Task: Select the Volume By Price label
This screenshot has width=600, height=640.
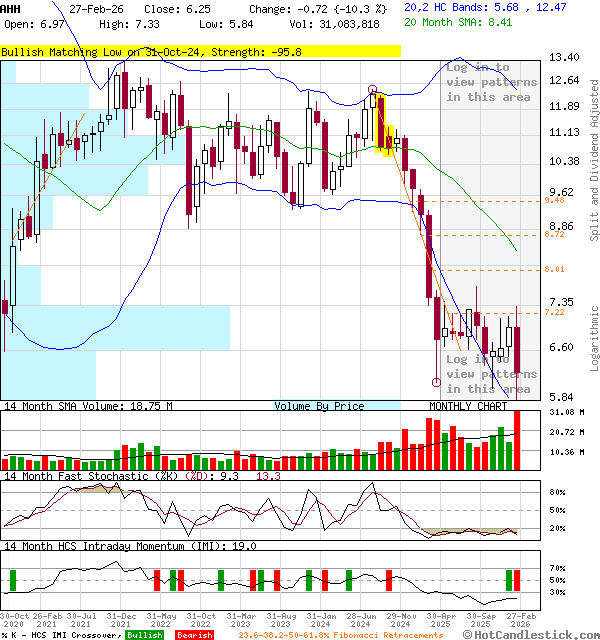Action: (319, 406)
